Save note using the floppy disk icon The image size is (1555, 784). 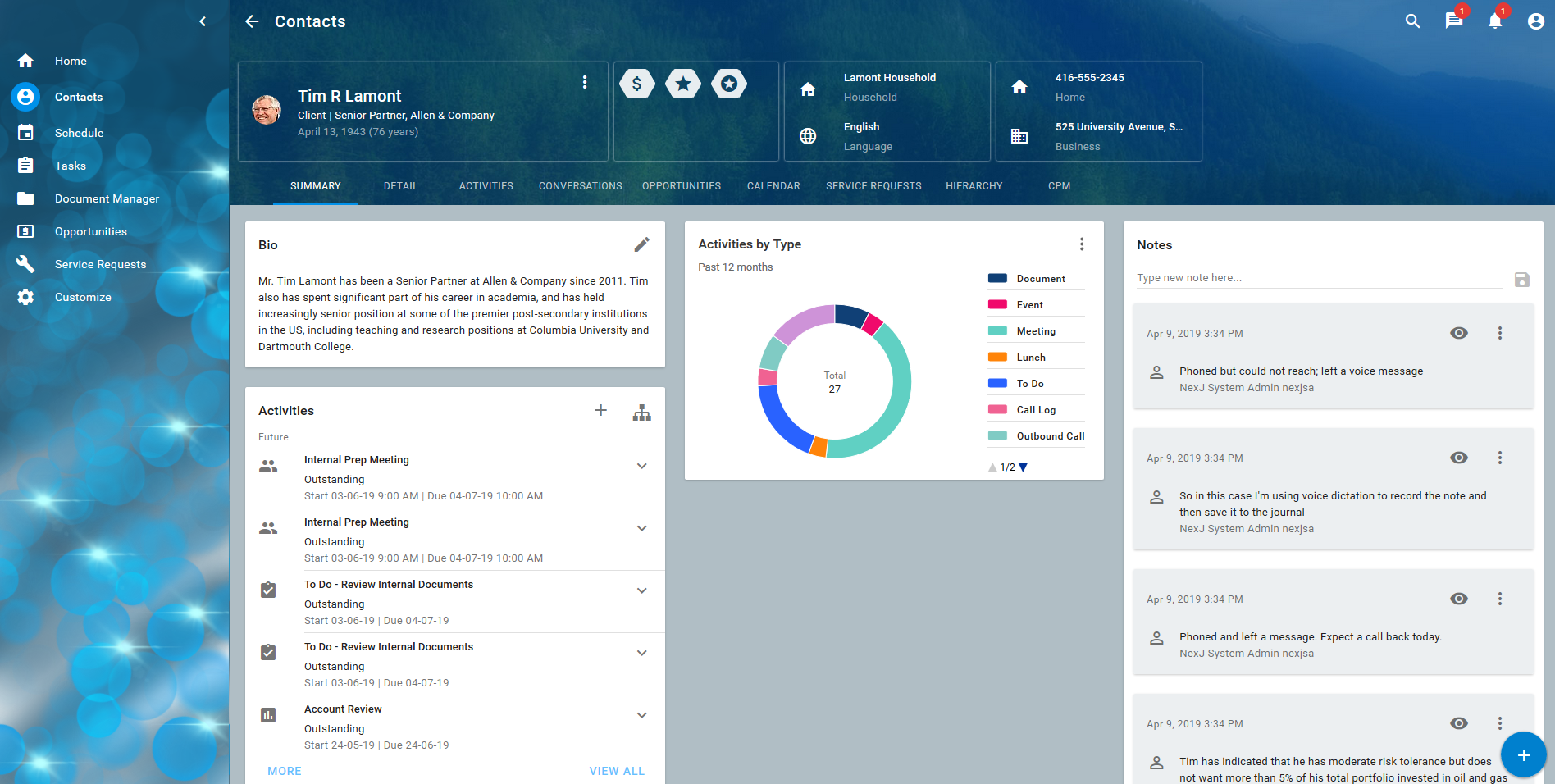click(1521, 280)
